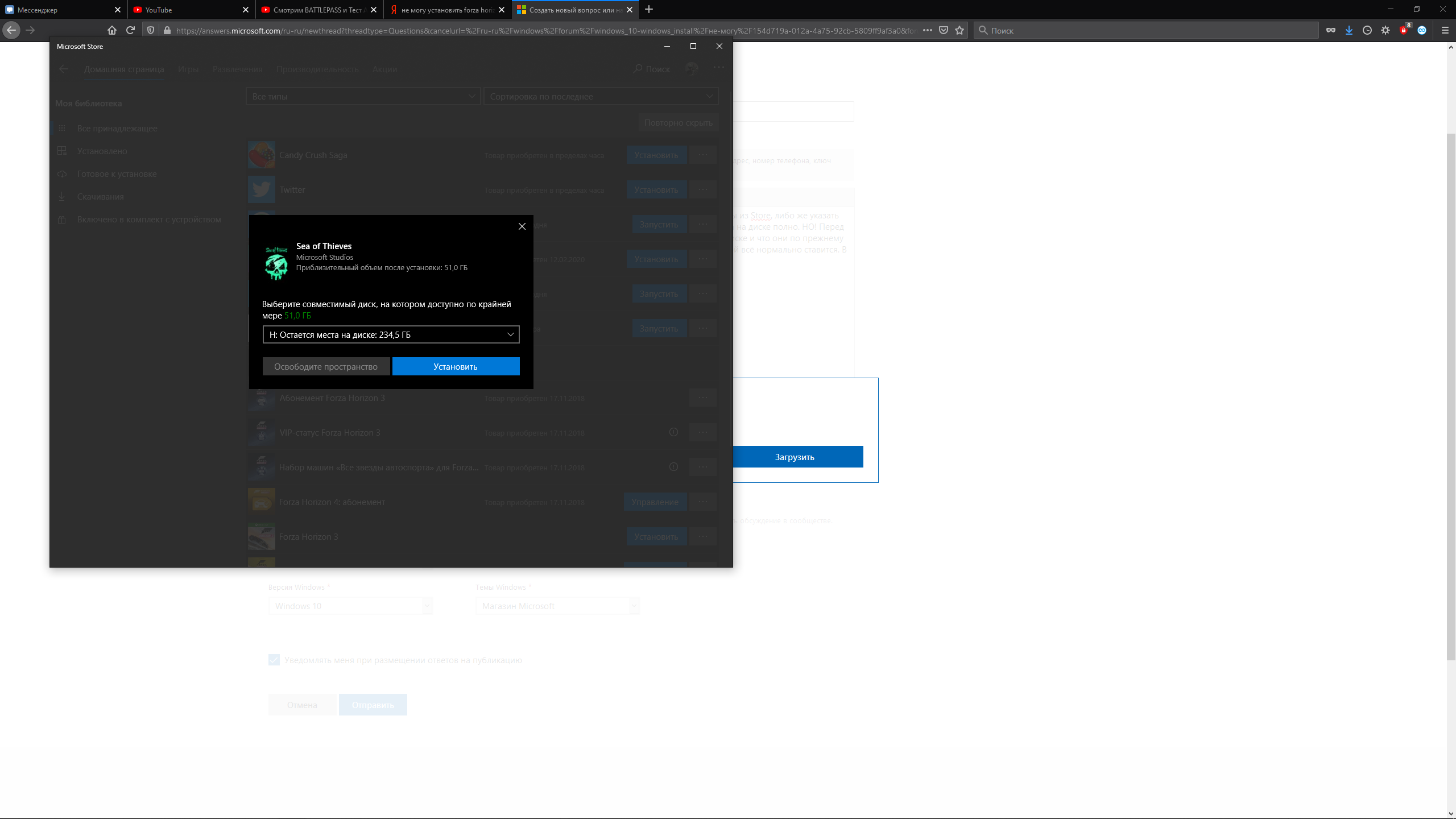Click Установленно sidebar section
Screen dimensions: 1456x819
click(x=102, y=151)
